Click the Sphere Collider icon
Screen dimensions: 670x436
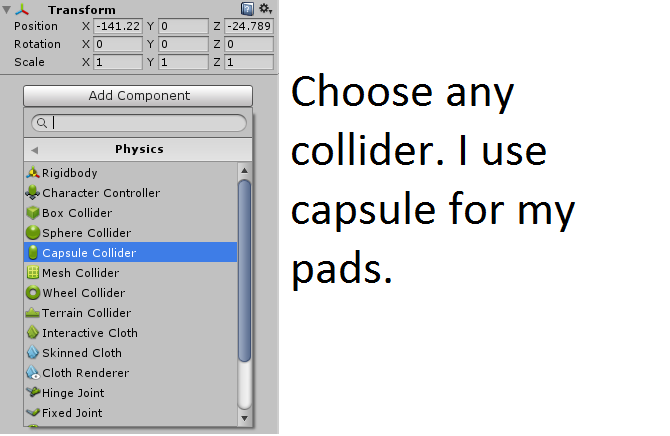tap(33, 233)
